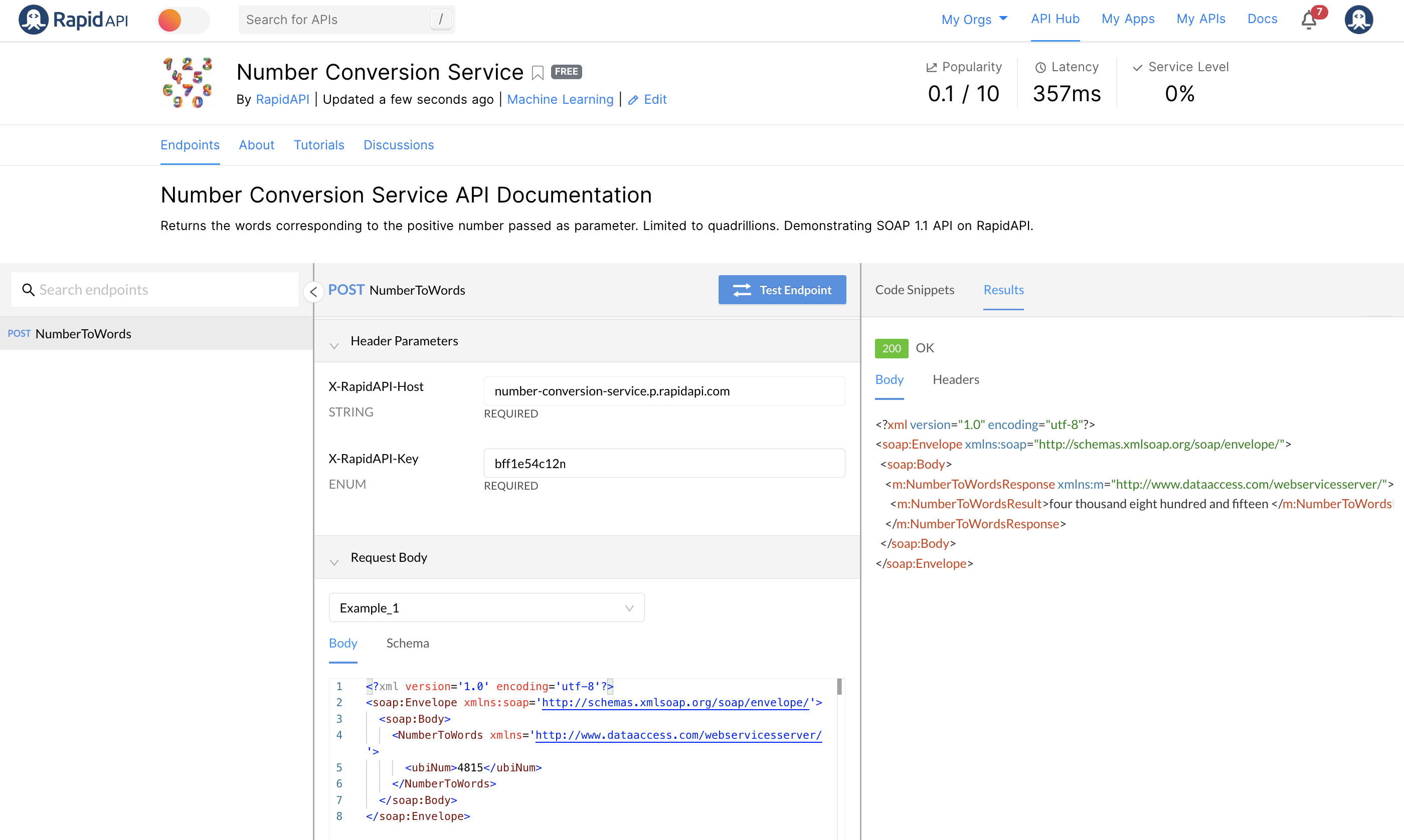Open the user profile avatar
This screenshot has width=1404, height=840.
1359,20
